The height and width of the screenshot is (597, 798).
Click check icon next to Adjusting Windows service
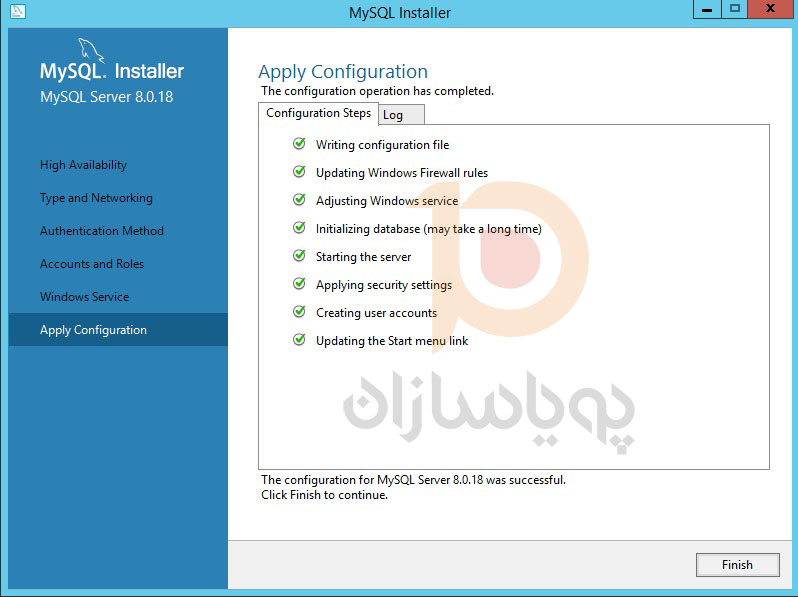coord(299,200)
